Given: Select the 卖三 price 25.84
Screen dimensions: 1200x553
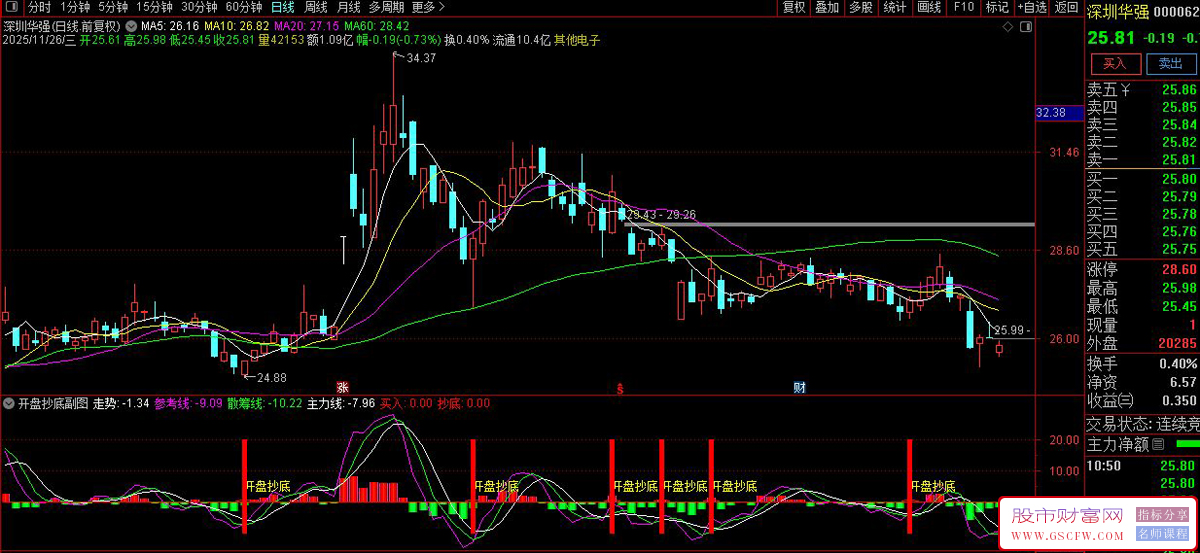Looking at the screenshot, I should [1180, 124].
